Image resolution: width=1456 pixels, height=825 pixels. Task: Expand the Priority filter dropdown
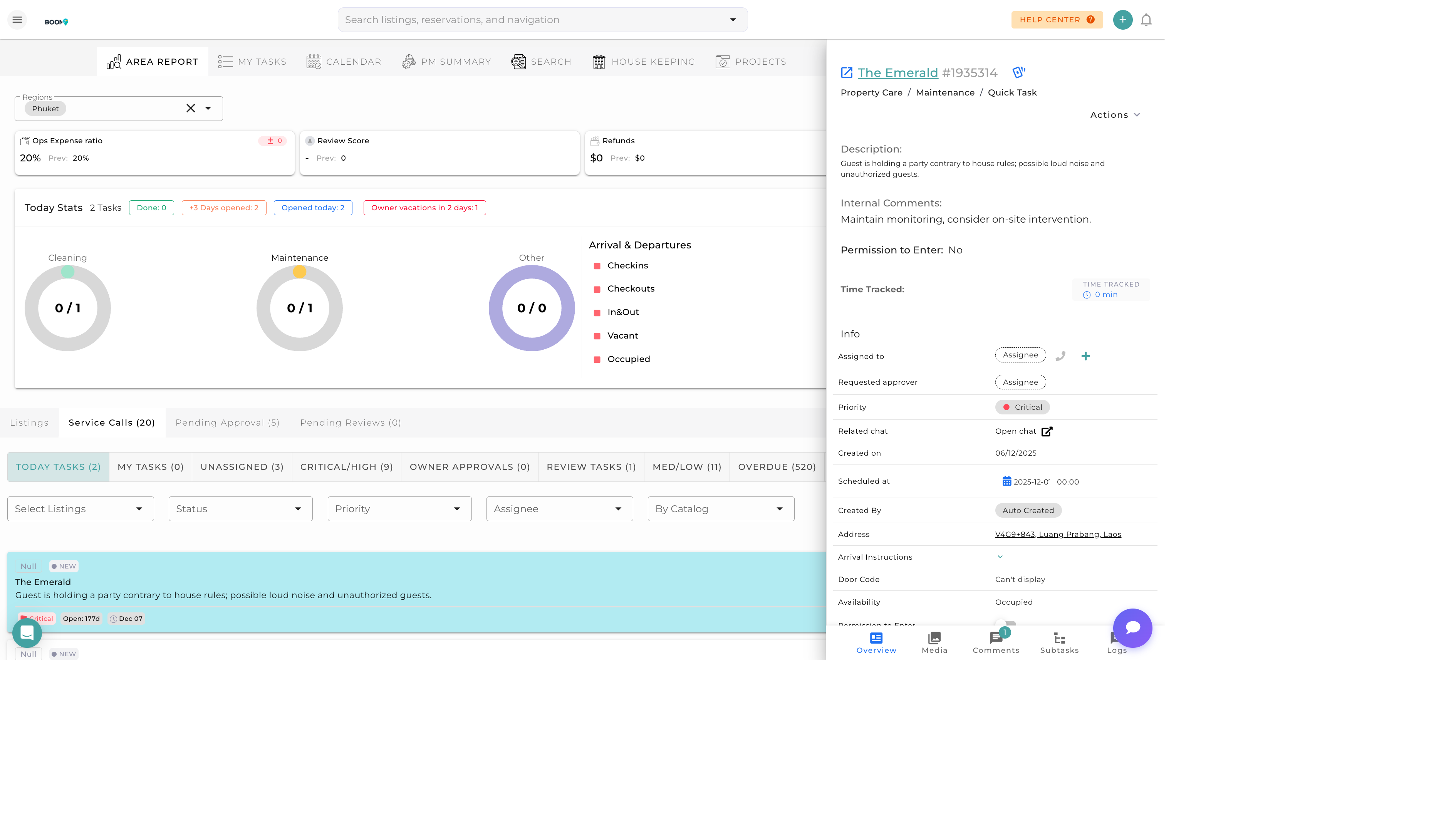click(x=399, y=508)
